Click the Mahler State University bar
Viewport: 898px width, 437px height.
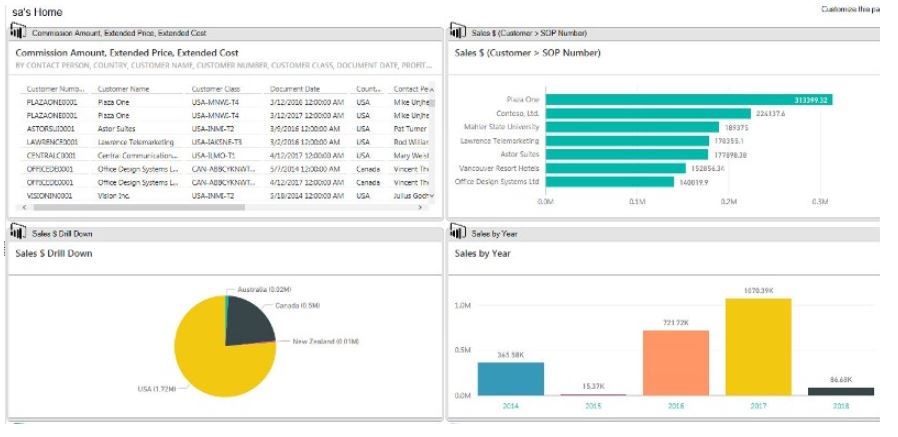632,127
